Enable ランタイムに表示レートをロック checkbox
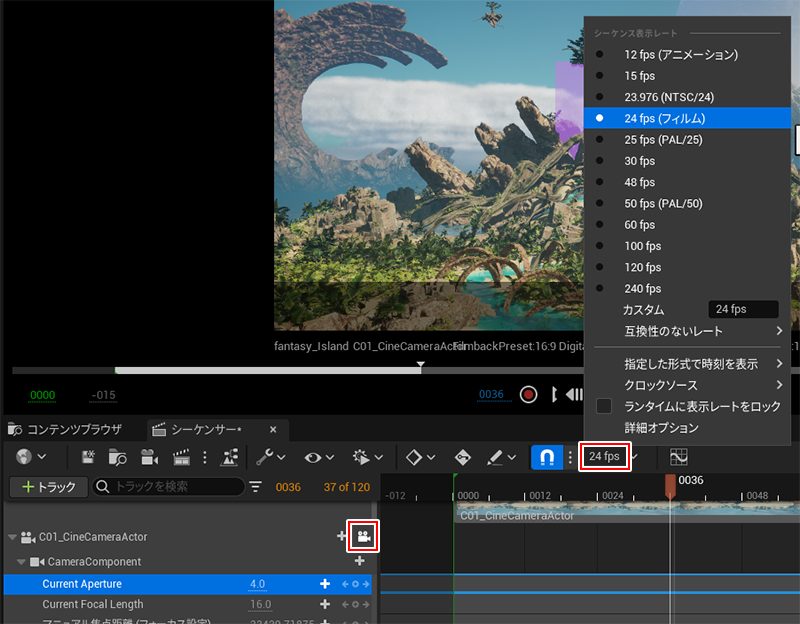Screen dimensions: 800x624 [604, 407]
